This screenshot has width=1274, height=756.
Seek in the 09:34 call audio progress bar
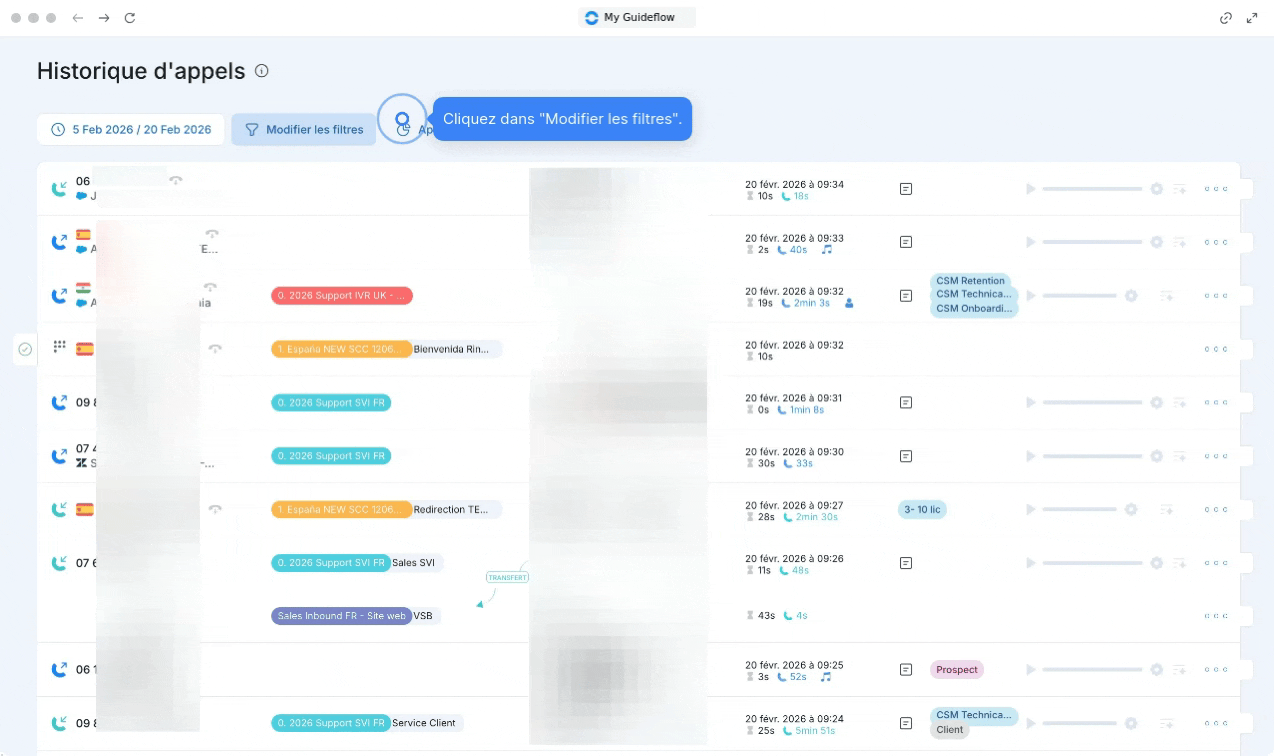(1092, 189)
